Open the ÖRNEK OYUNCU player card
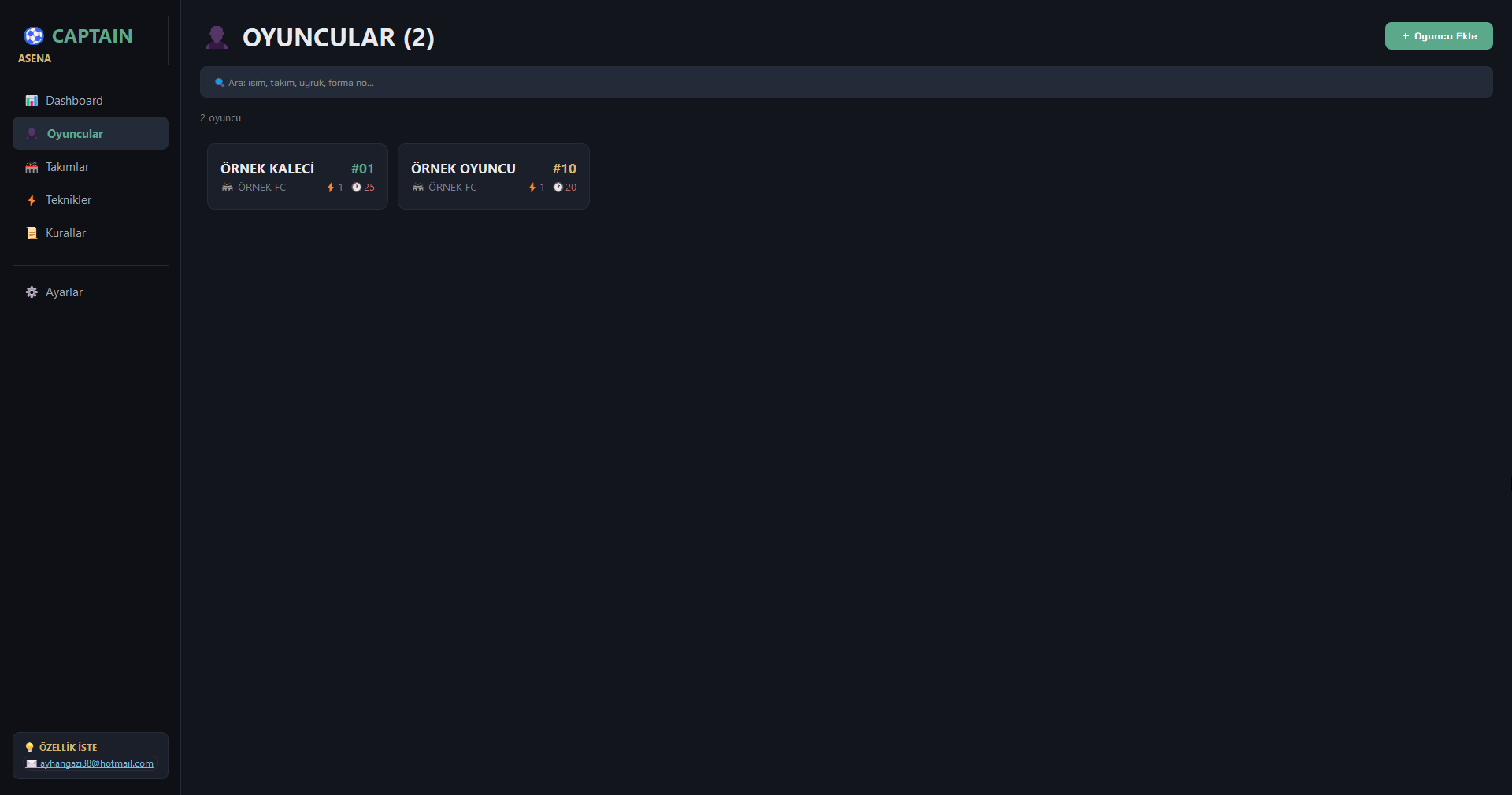1512x795 pixels. [x=494, y=176]
